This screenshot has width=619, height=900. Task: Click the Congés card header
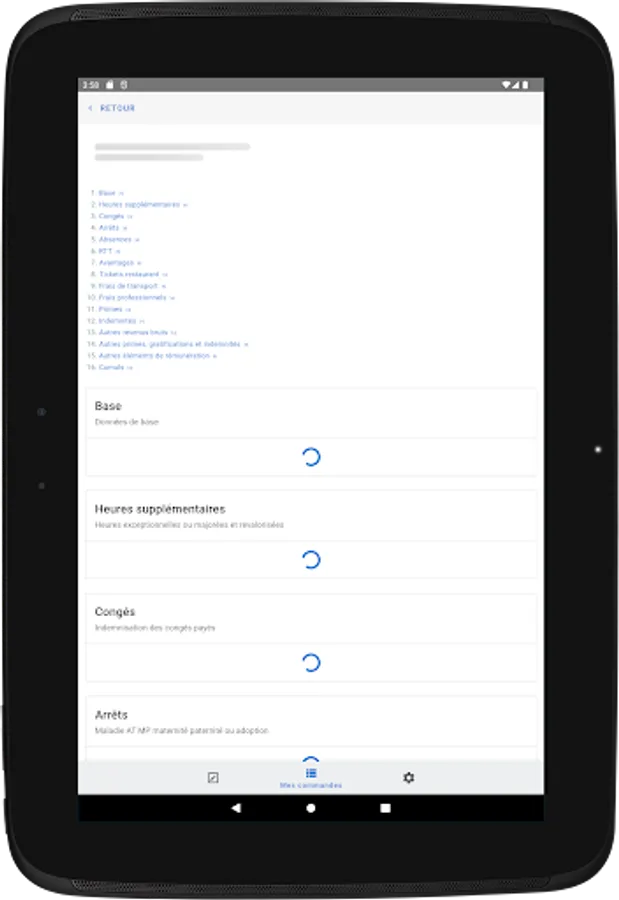coord(311,619)
